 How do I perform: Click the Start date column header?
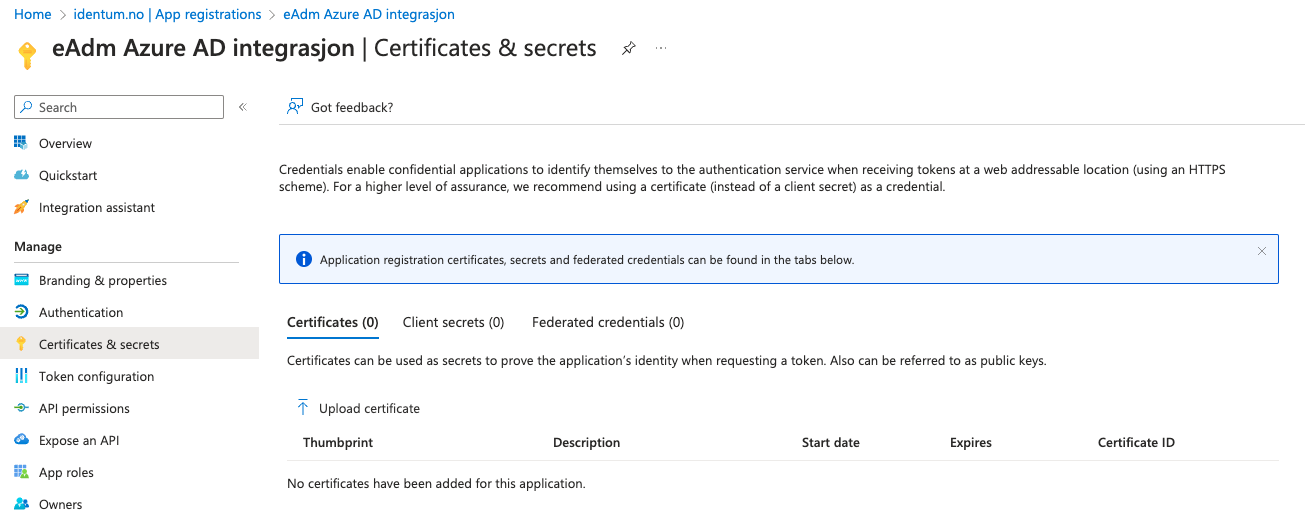coord(831,442)
